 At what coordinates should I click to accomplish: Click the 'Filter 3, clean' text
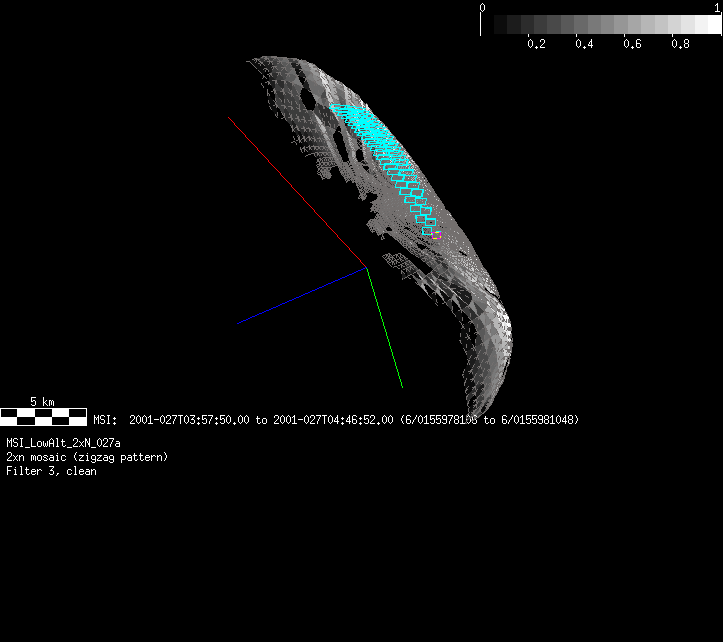tap(51, 471)
